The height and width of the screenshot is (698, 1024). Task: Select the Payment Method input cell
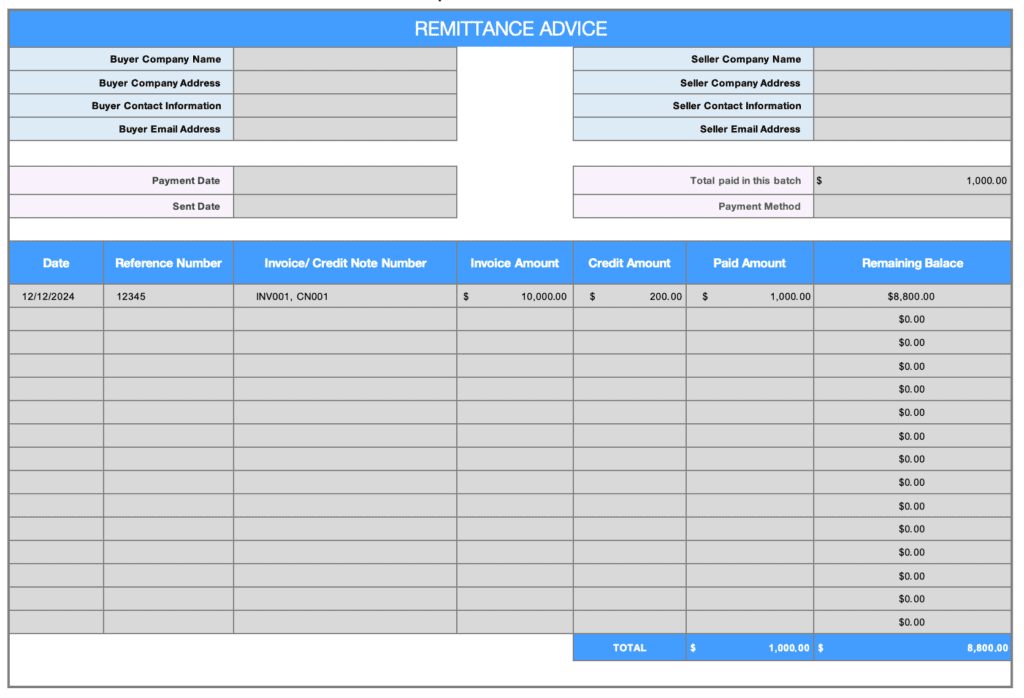912,206
